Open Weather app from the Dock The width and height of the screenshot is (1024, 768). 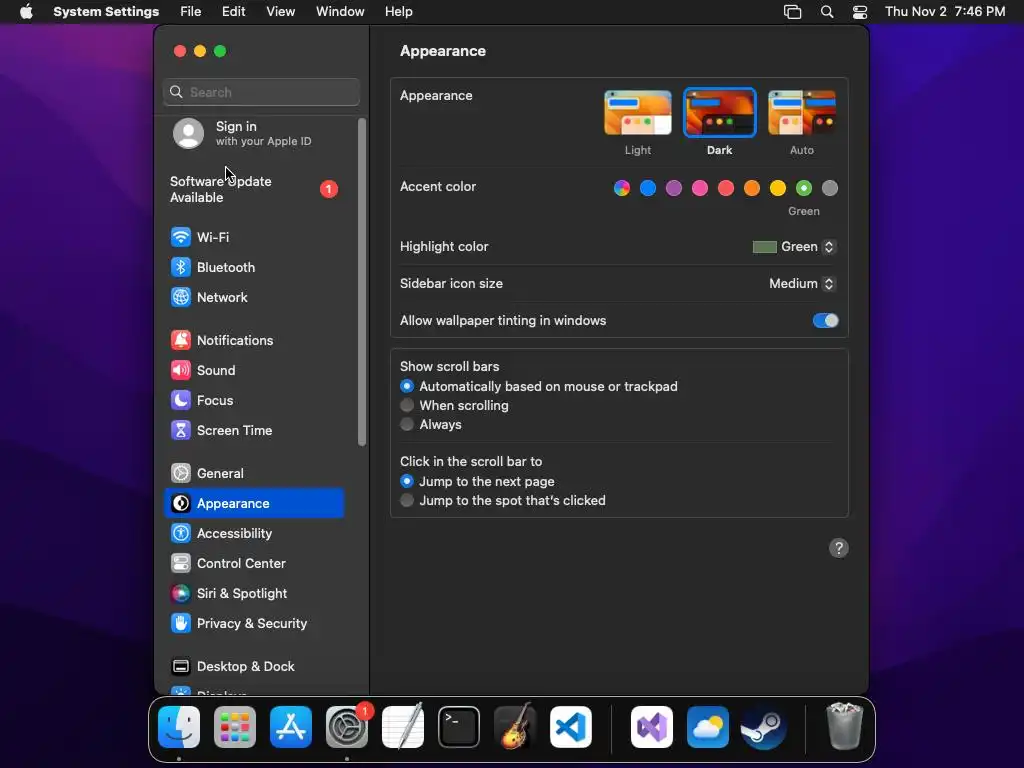coord(708,727)
